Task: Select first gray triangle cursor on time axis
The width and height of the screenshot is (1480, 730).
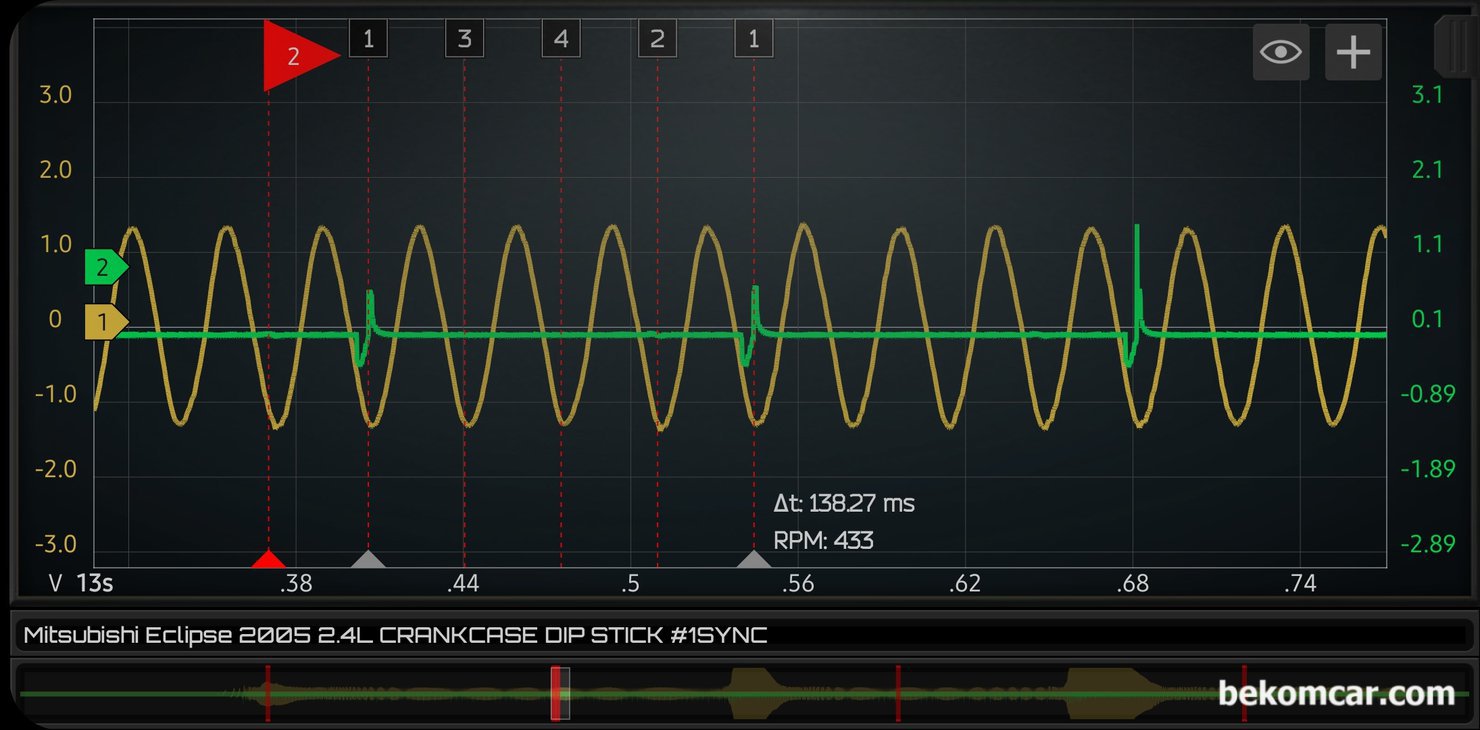Action: pyautogui.click(x=367, y=559)
